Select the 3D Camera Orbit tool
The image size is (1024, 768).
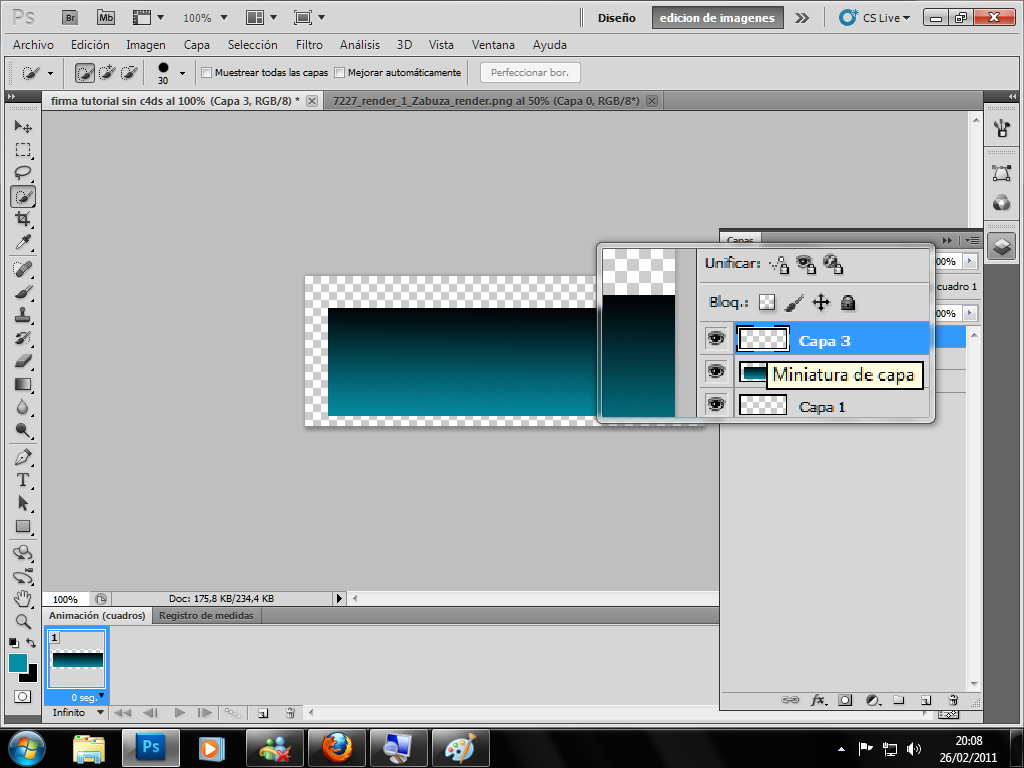tap(23, 576)
